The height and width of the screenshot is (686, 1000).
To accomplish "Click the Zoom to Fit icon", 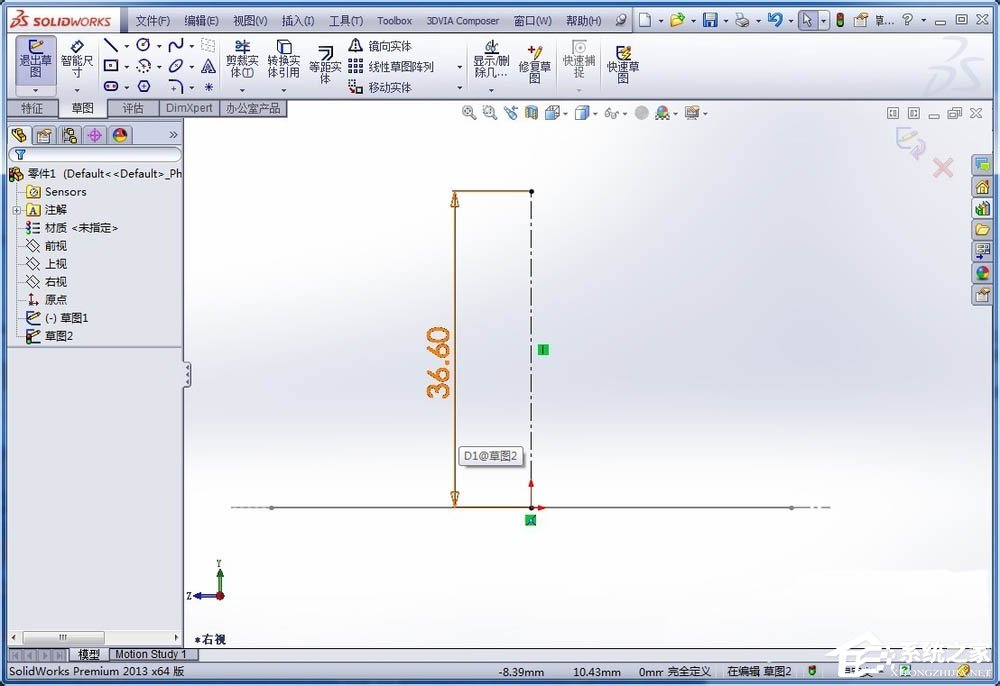I will (x=468, y=112).
